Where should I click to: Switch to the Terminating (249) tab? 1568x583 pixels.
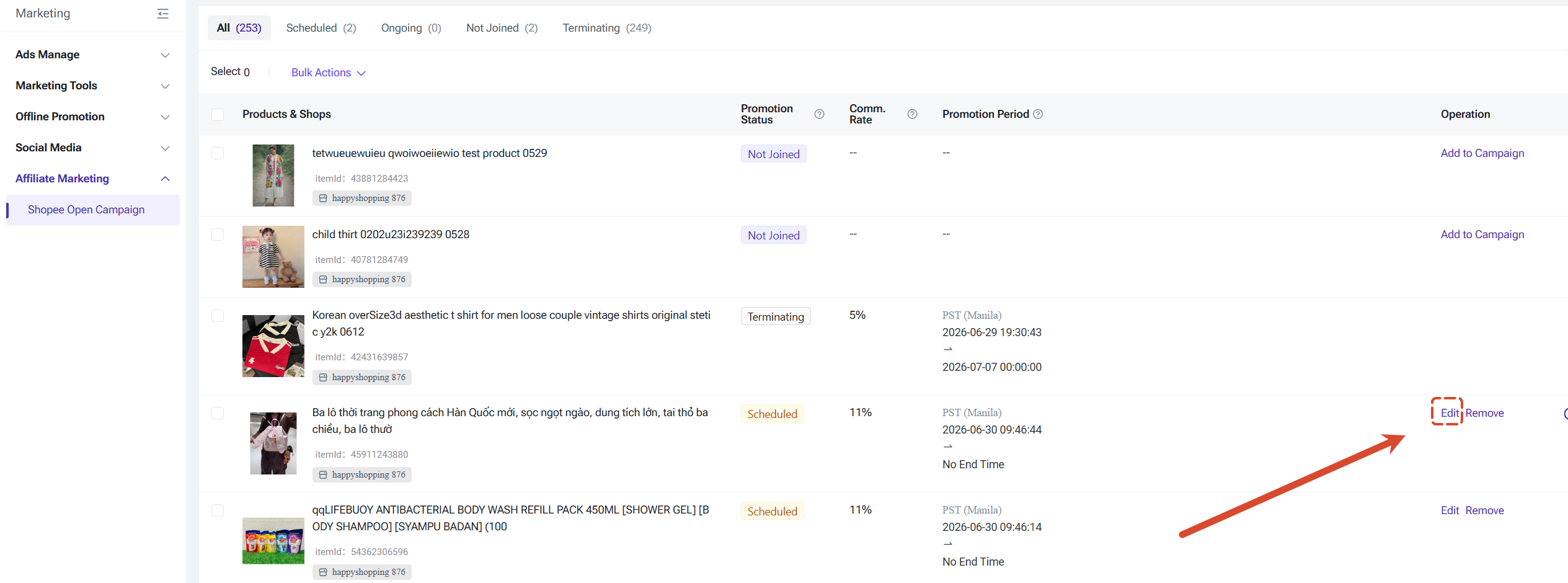coord(607,28)
